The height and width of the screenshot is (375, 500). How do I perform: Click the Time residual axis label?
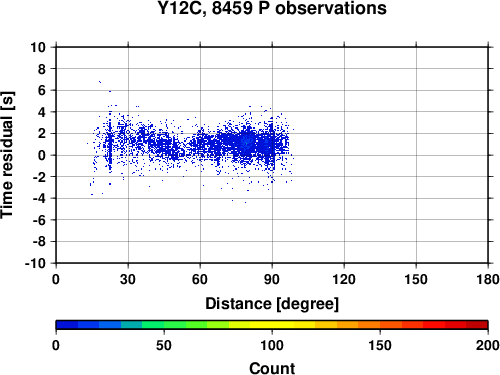[x=7, y=155]
